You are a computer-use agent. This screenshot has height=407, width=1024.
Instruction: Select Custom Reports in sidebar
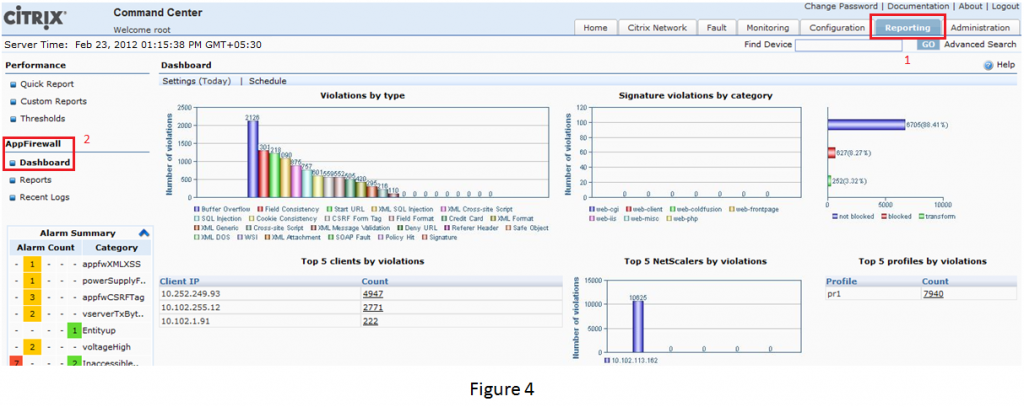(53, 101)
